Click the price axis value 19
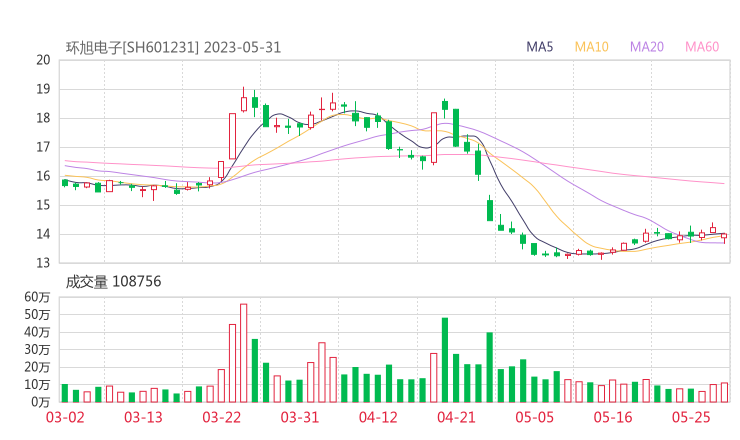The width and height of the screenshot is (740, 440). click(43, 89)
